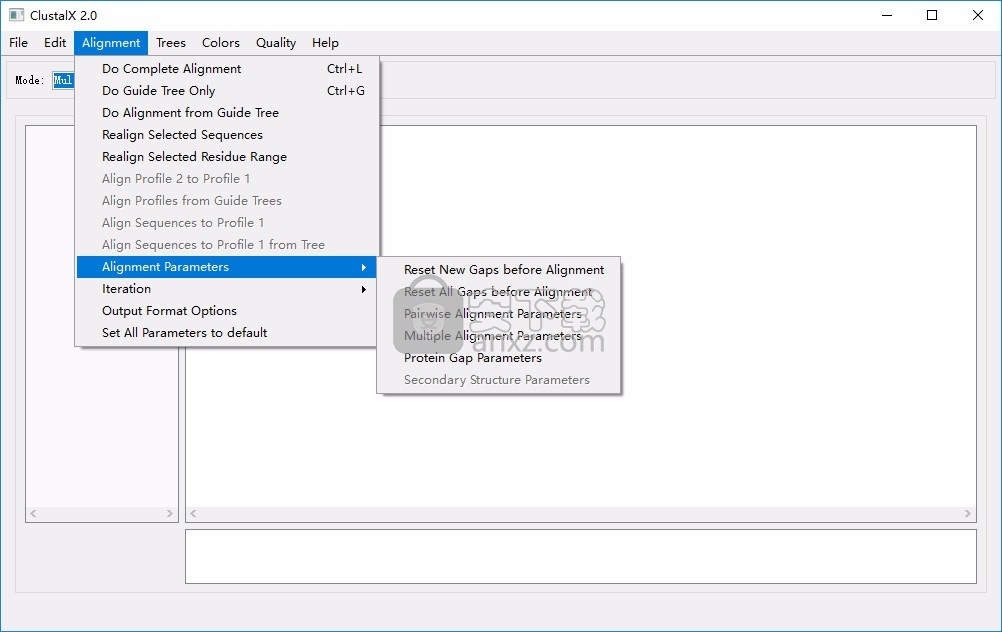Open the File menu

click(x=19, y=43)
